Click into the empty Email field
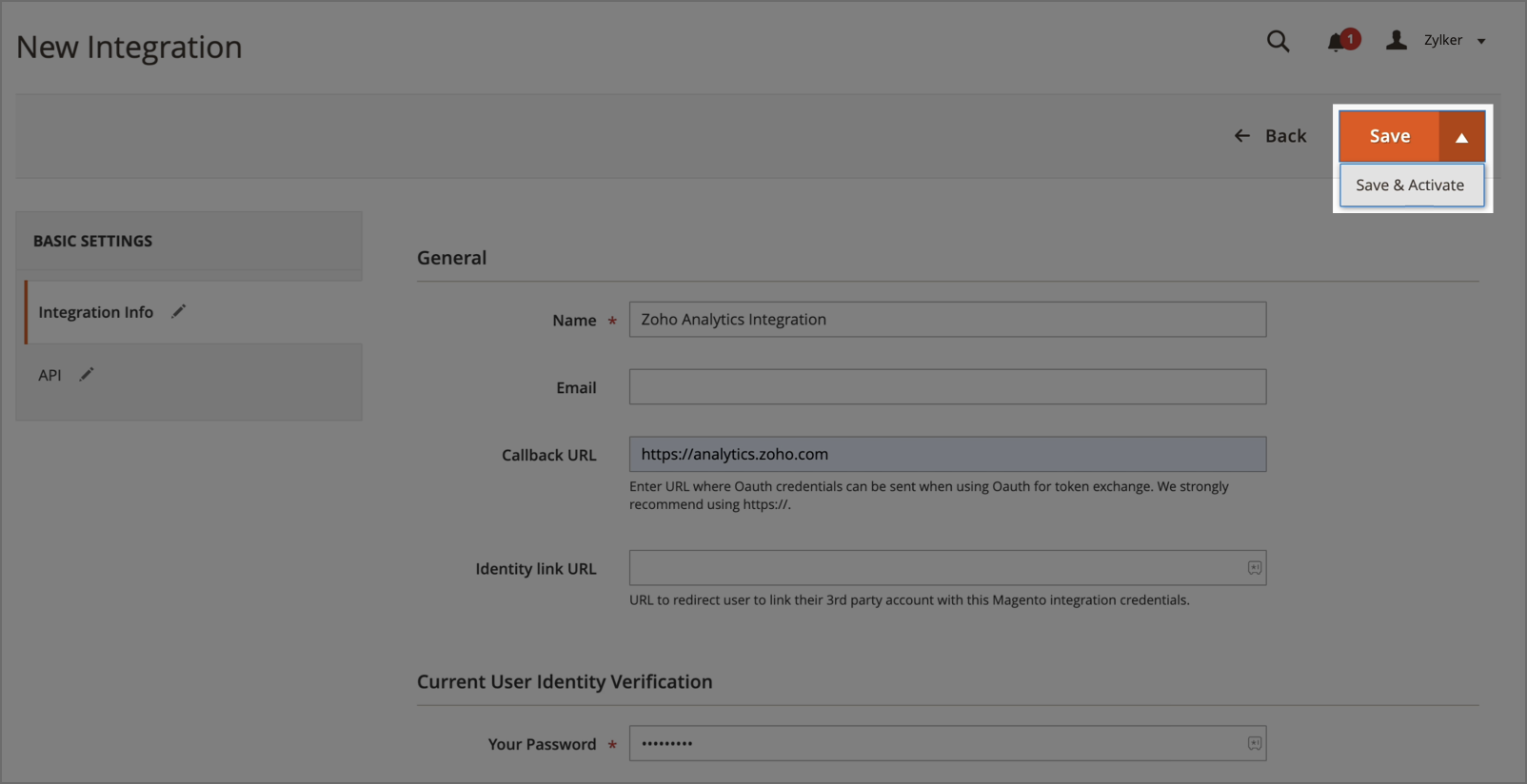Image resolution: width=1527 pixels, height=784 pixels. tap(946, 387)
